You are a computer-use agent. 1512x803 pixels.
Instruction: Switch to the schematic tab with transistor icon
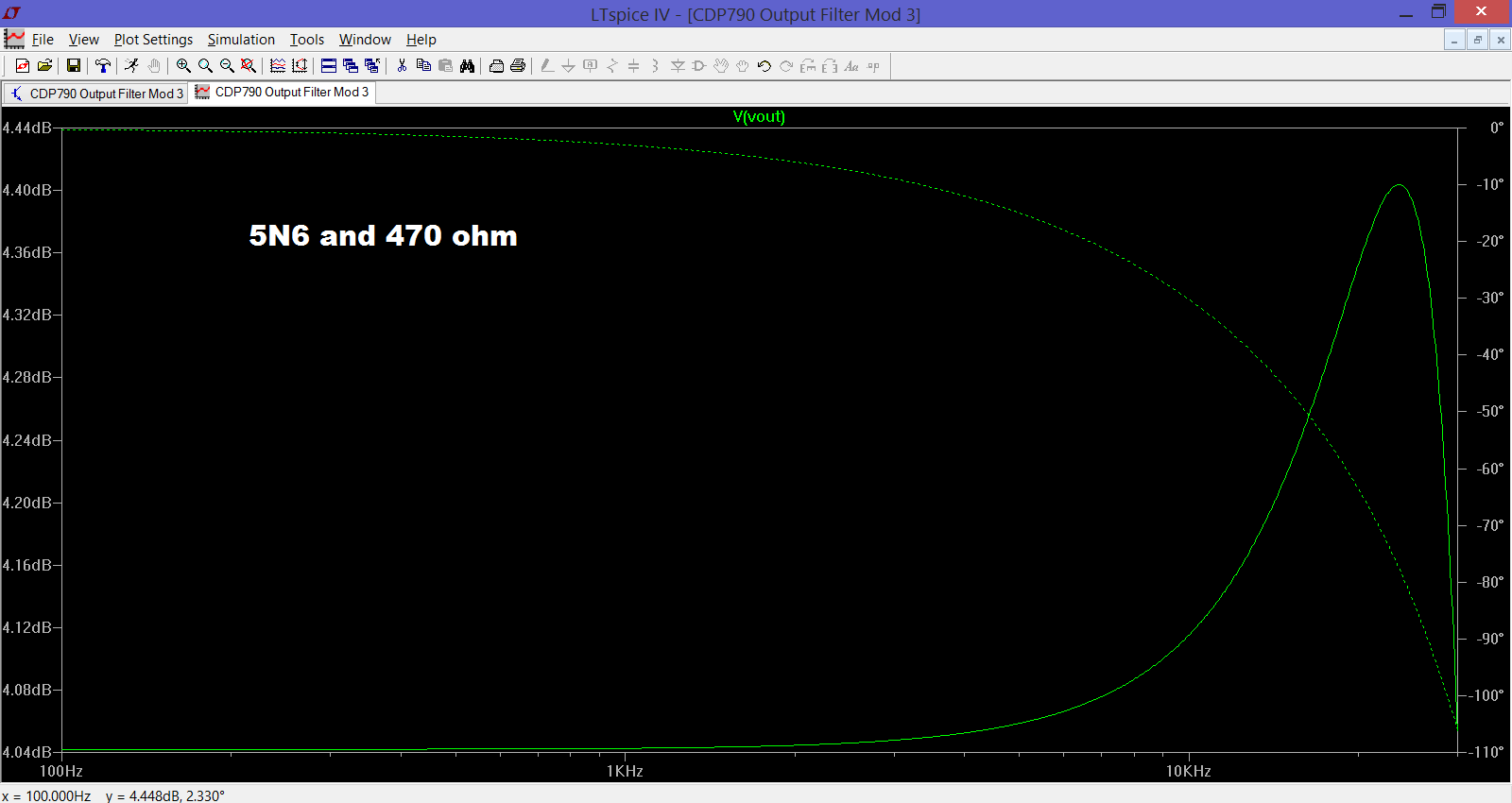pyautogui.click(x=95, y=94)
